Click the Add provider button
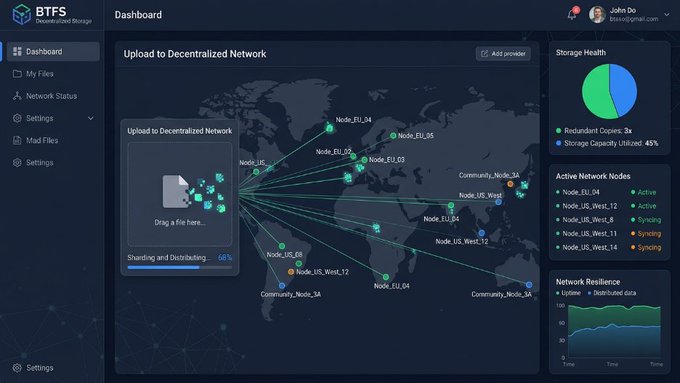 click(503, 54)
